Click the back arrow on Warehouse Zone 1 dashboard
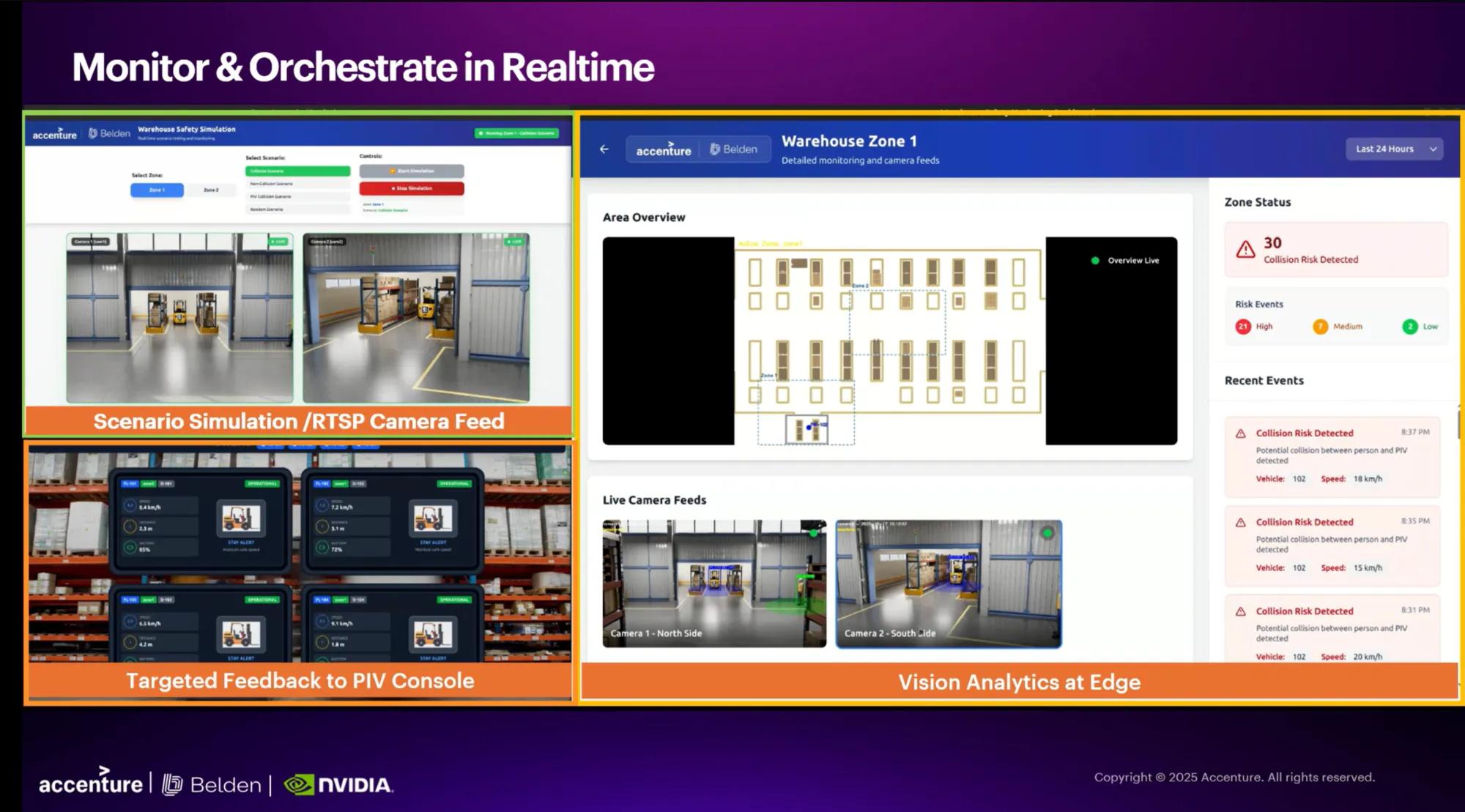Screen dimensions: 1465x812 click(604, 149)
